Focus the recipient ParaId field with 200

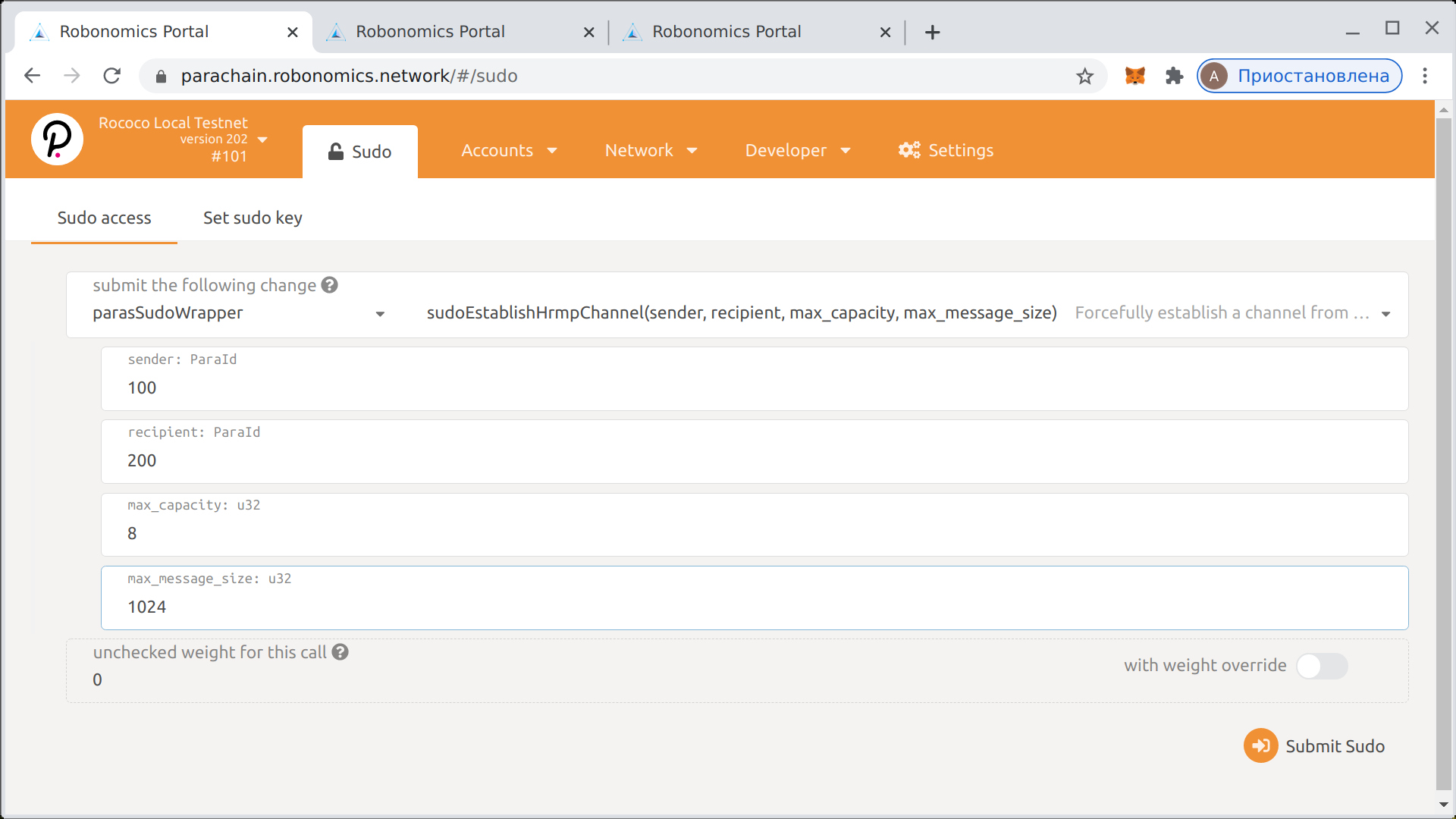point(755,452)
